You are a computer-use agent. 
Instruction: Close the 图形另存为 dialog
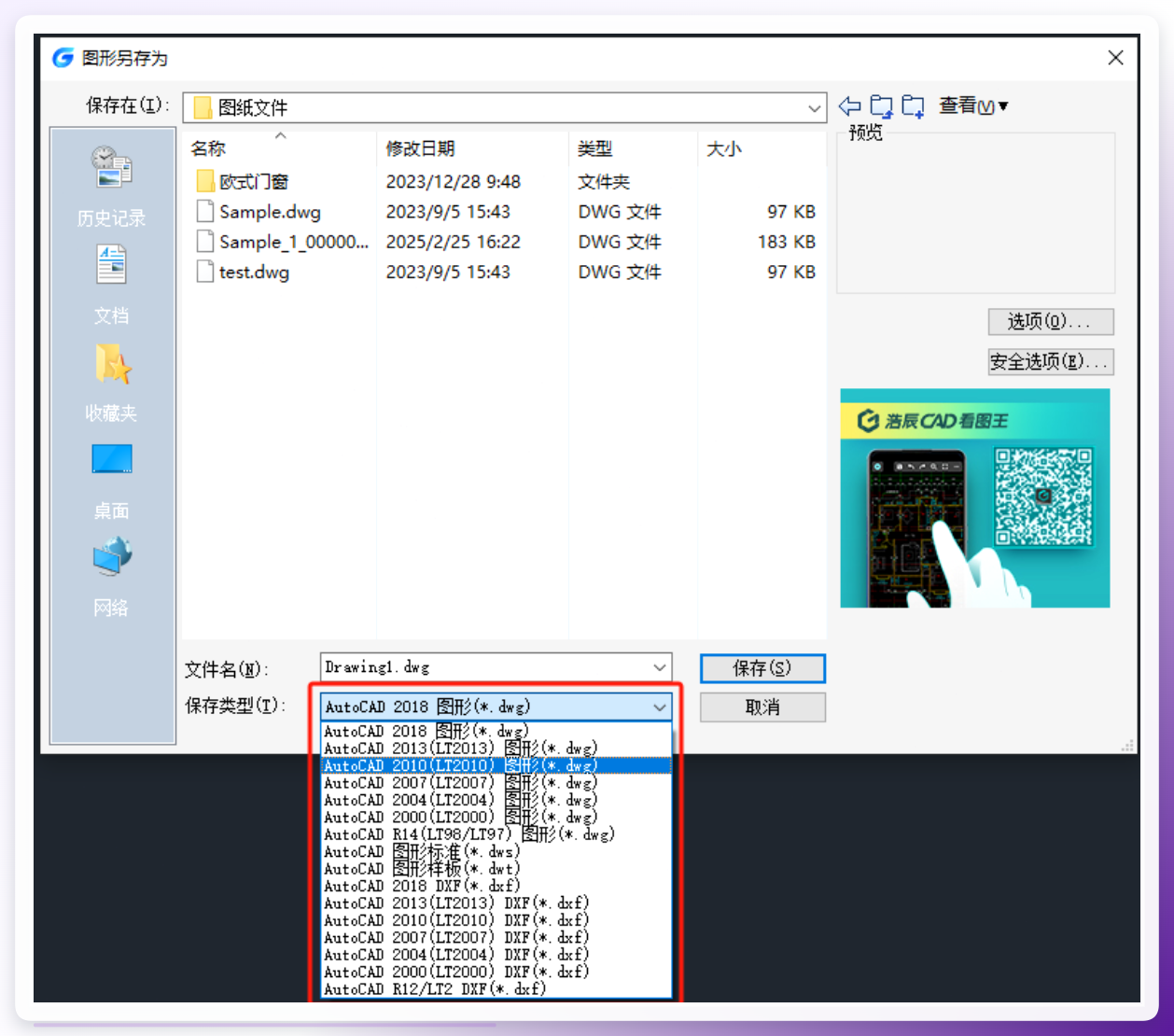[1115, 58]
